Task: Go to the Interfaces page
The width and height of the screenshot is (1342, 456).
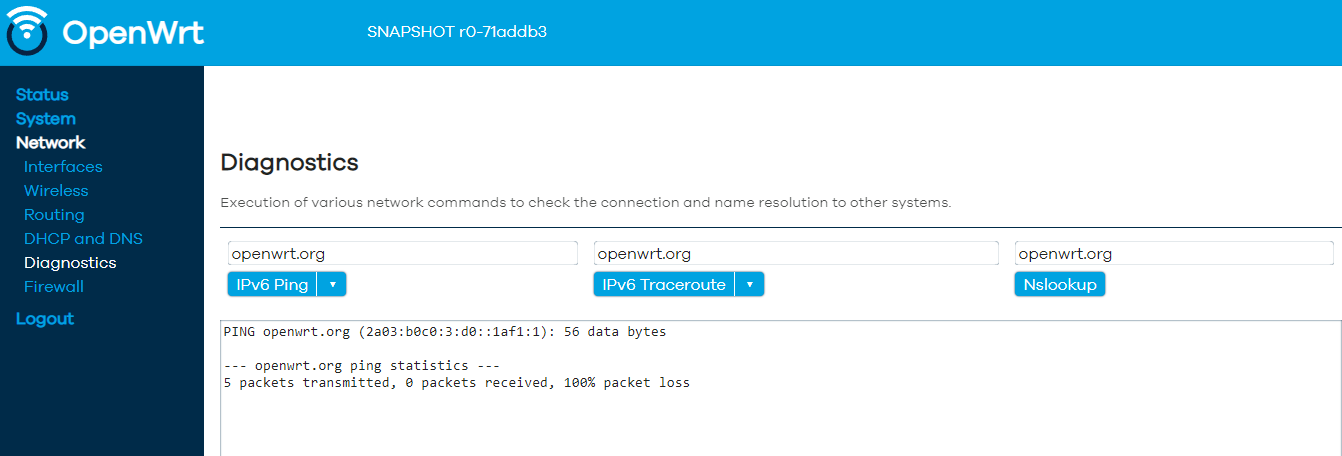Action: coord(63,166)
